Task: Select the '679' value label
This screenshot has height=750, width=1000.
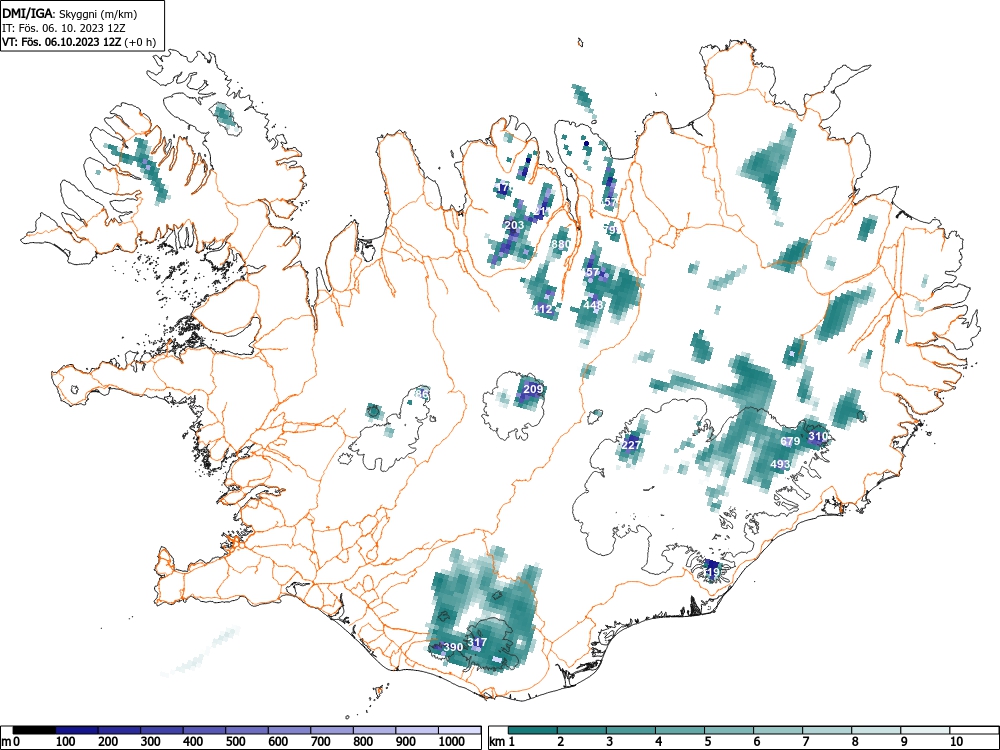Action: pos(790,441)
